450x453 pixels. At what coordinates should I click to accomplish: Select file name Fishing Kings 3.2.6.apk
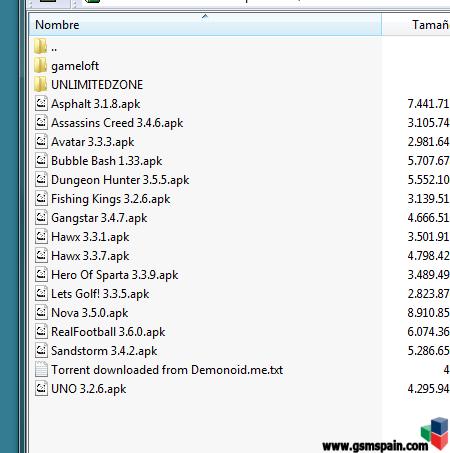(111, 199)
